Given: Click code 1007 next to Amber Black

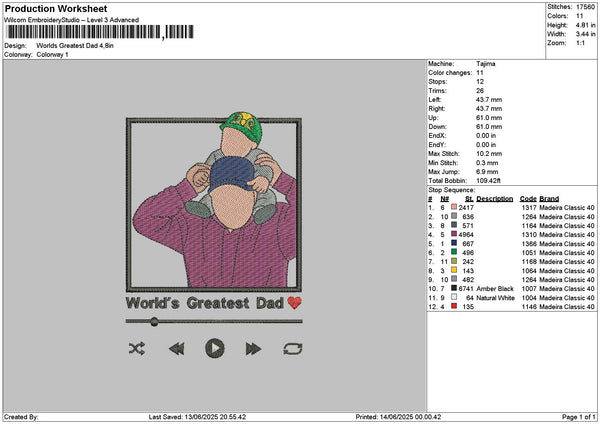Looking at the screenshot, I should (529, 289).
